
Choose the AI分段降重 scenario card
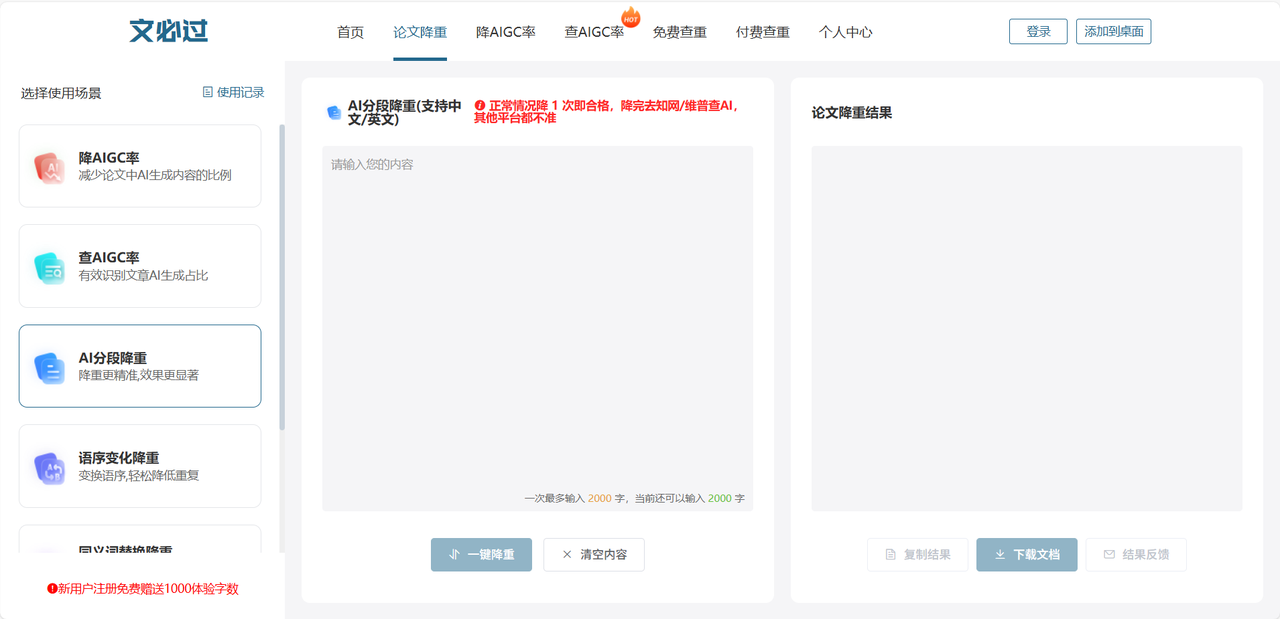coord(140,366)
